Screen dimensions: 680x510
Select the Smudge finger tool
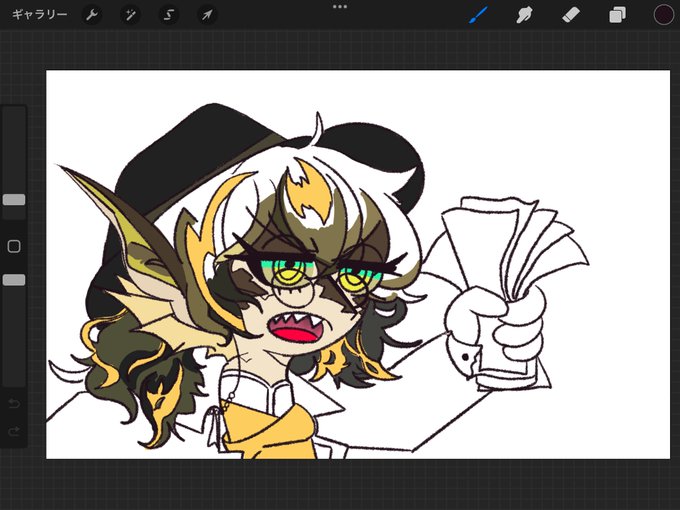[x=524, y=15]
